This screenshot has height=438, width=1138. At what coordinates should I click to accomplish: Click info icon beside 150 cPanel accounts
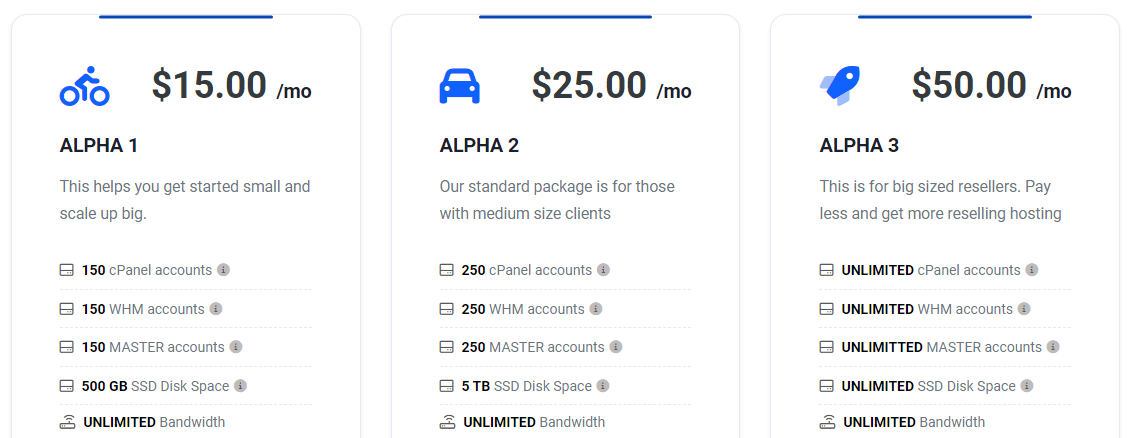coord(224,270)
